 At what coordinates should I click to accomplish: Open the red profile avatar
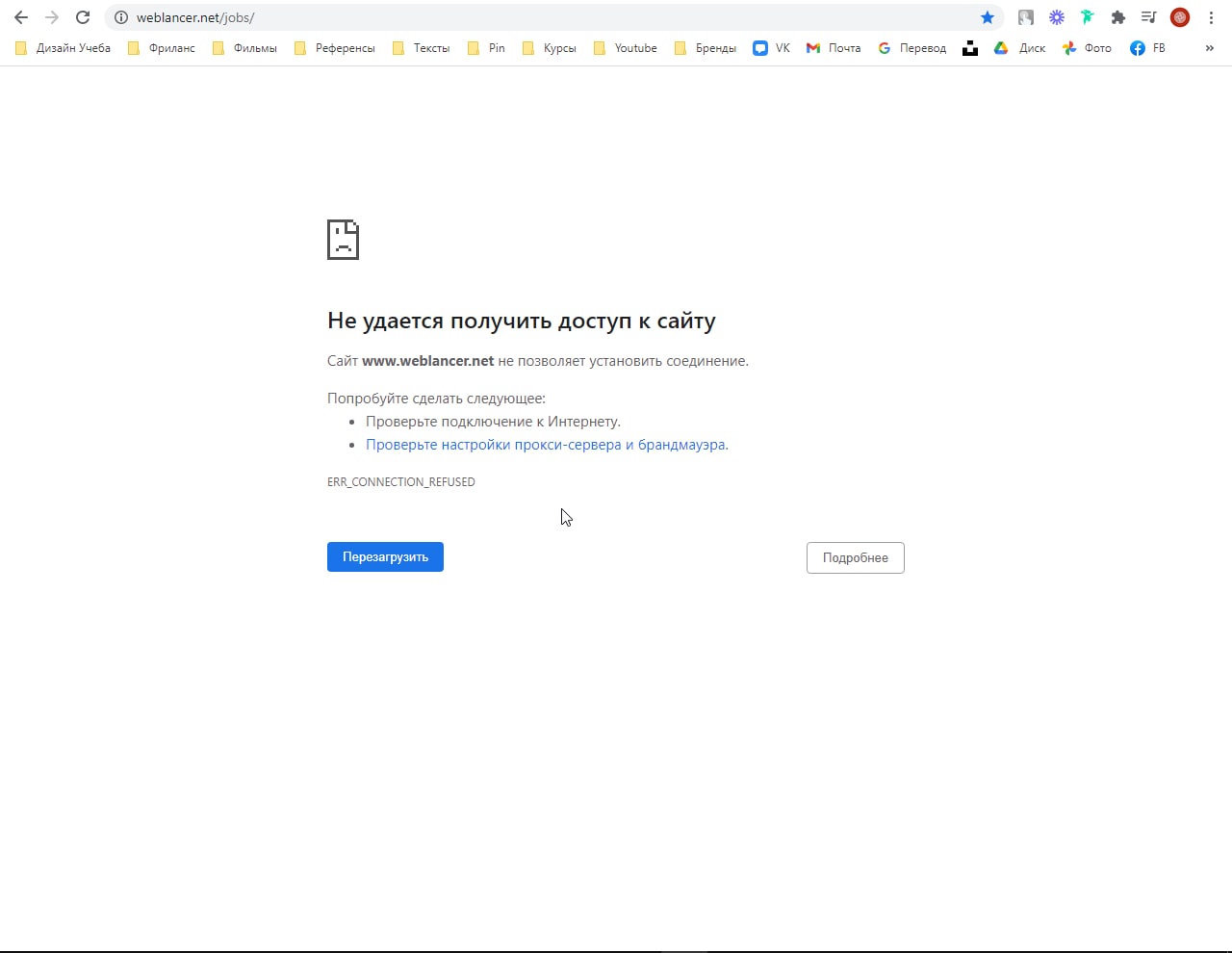[1180, 17]
